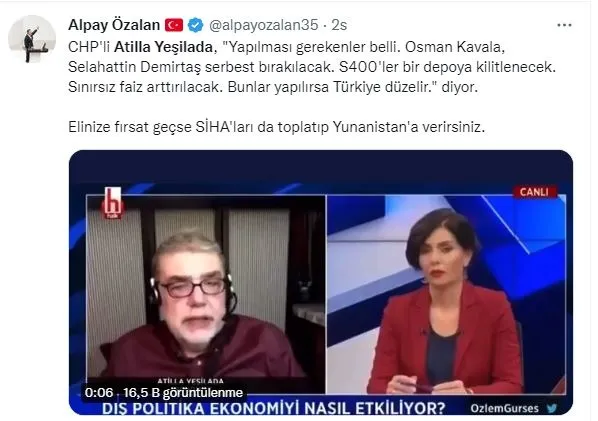Click the blue verified badge
The width and height of the screenshot is (598, 421).
pyautogui.click(x=196, y=25)
